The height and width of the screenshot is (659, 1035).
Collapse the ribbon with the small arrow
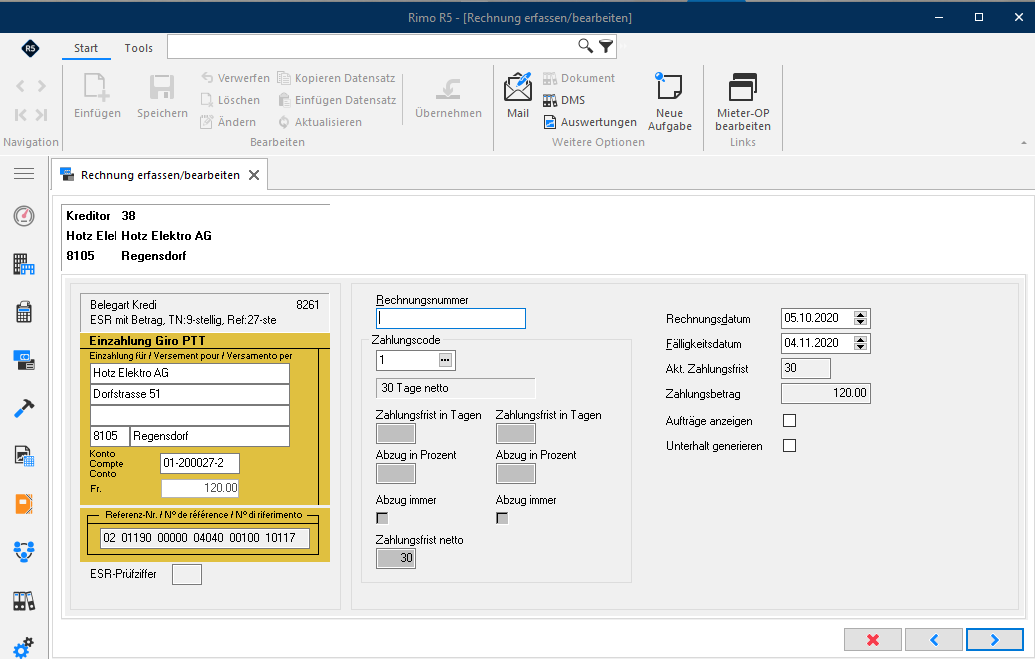[x=1024, y=143]
